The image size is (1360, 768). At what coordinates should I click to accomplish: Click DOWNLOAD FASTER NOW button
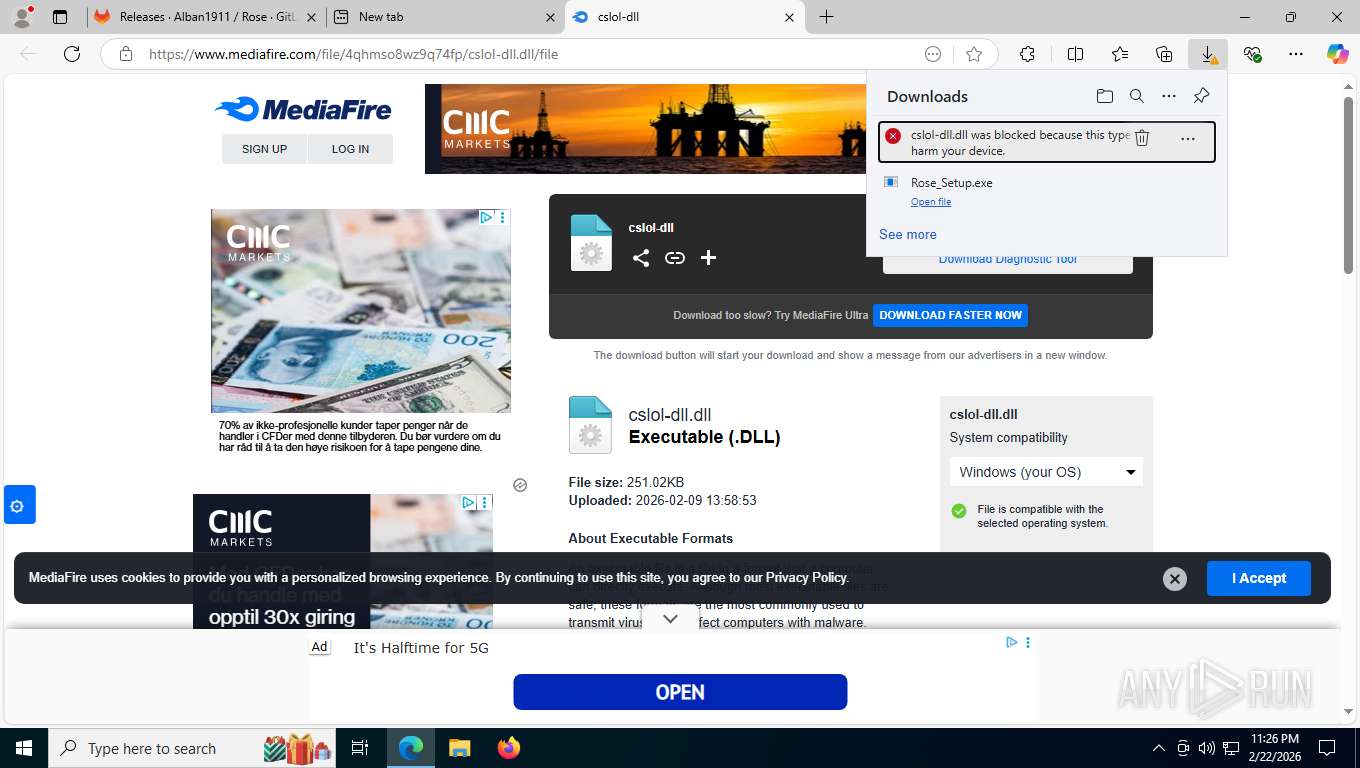point(950,315)
